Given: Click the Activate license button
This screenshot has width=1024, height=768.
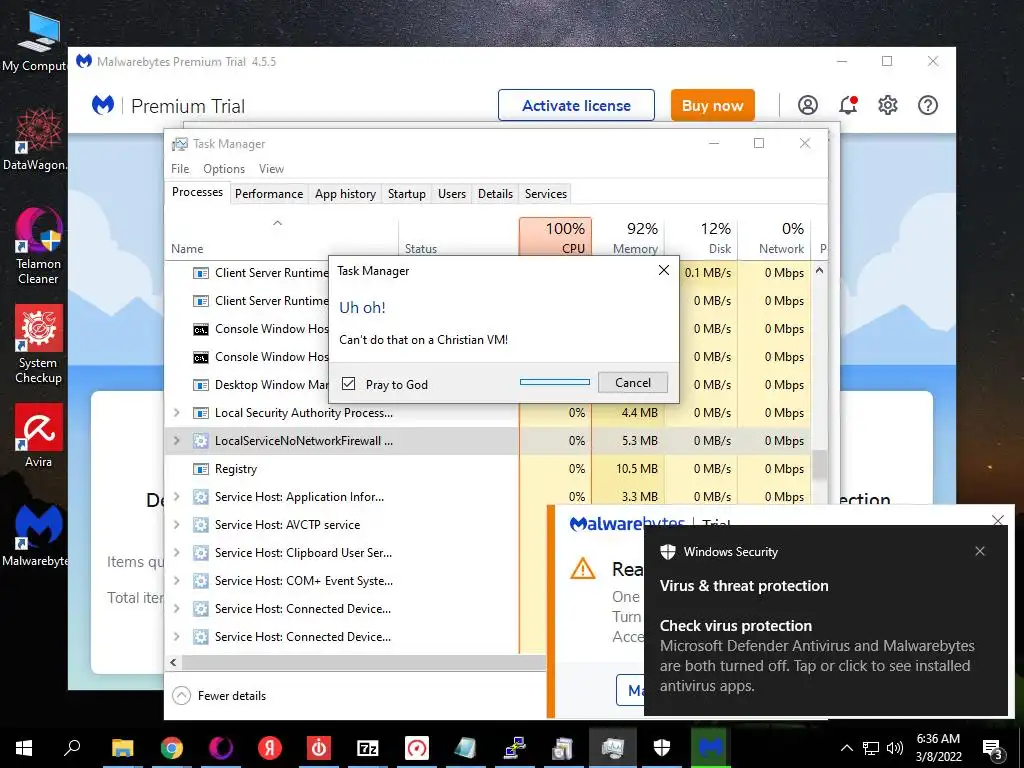Looking at the screenshot, I should (x=576, y=105).
